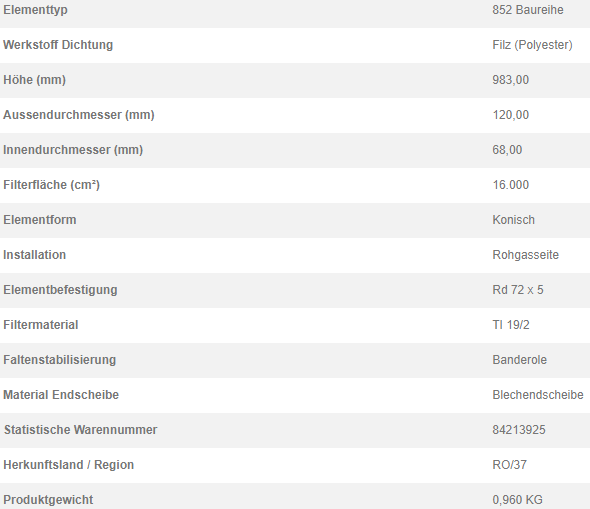Click the Rd 72 x 5 value
This screenshot has width=590, height=509.
(518, 290)
